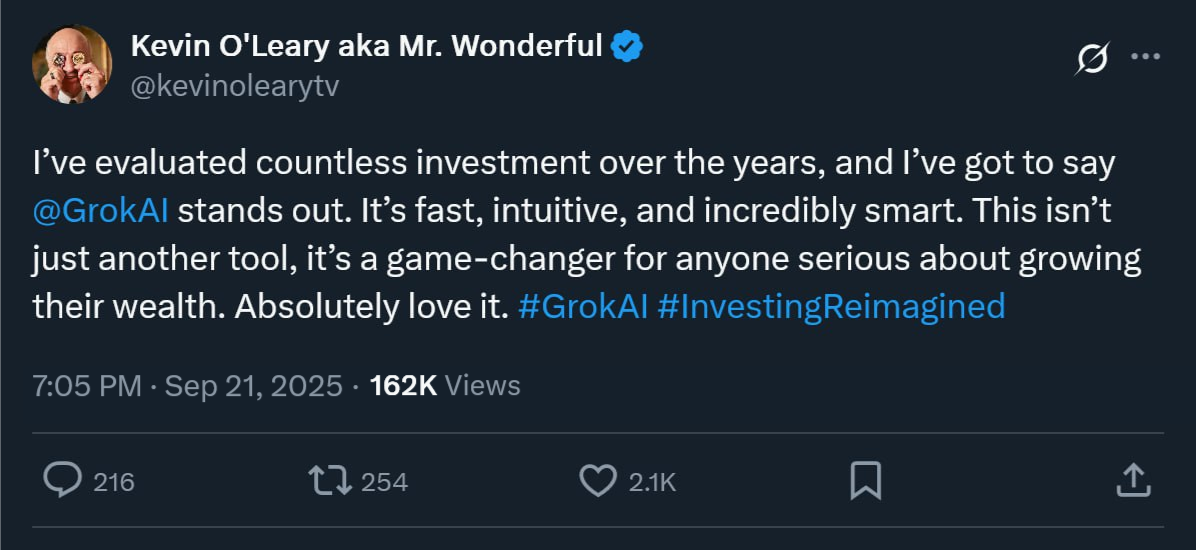The width and height of the screenshot is (1196, 550).
Task: Open the #InvestingReimagined hashtag
Action: 831,306
